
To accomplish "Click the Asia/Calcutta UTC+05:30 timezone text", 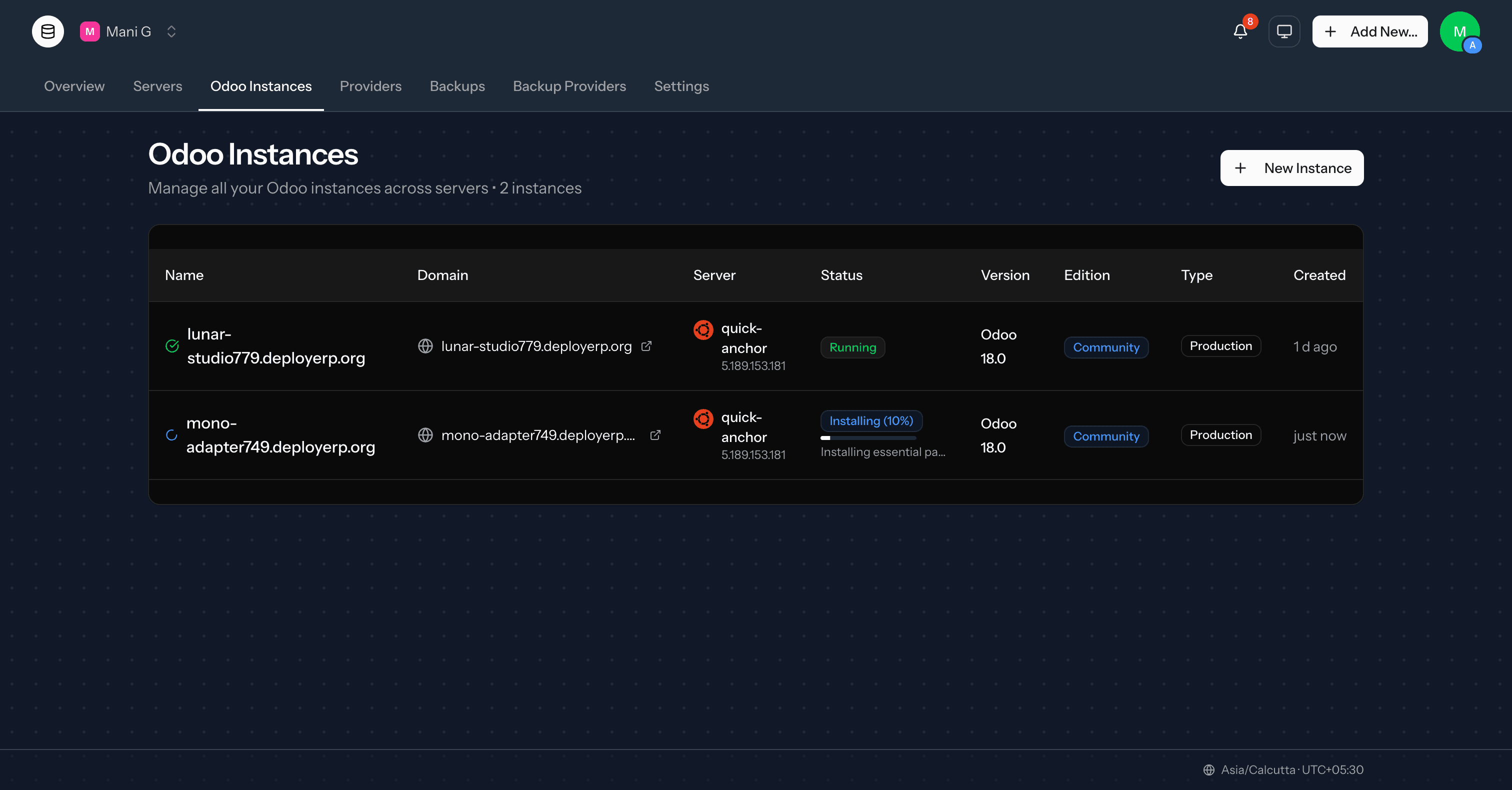I will click(x=1292, y=770).
